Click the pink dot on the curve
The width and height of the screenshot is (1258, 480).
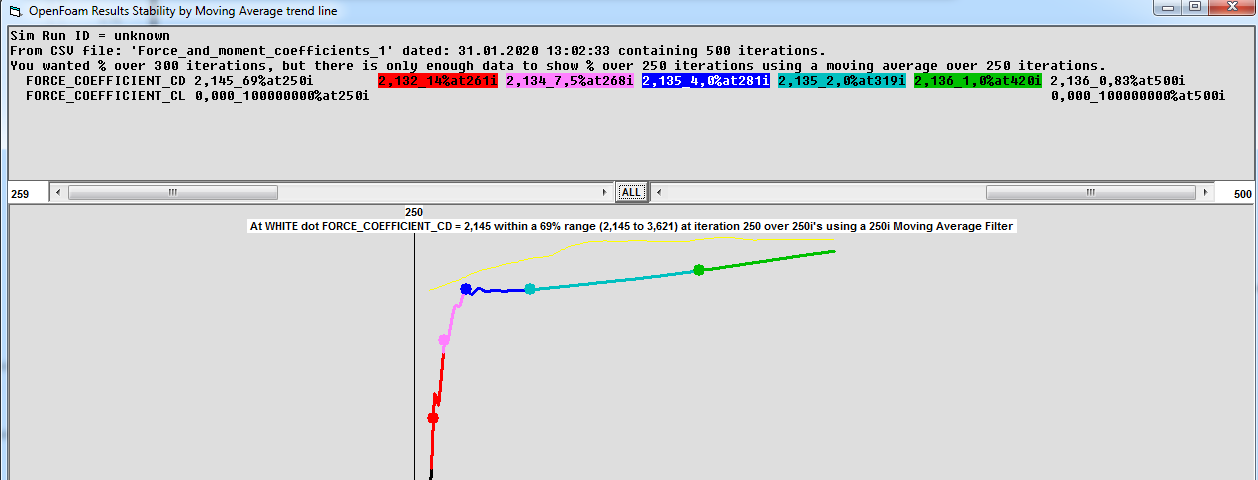444,340
